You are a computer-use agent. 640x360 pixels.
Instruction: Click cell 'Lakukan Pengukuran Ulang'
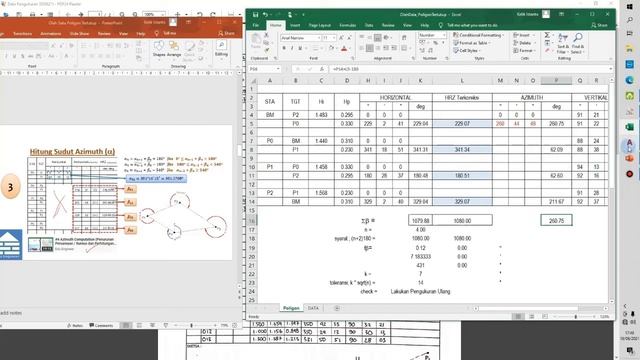420,291
